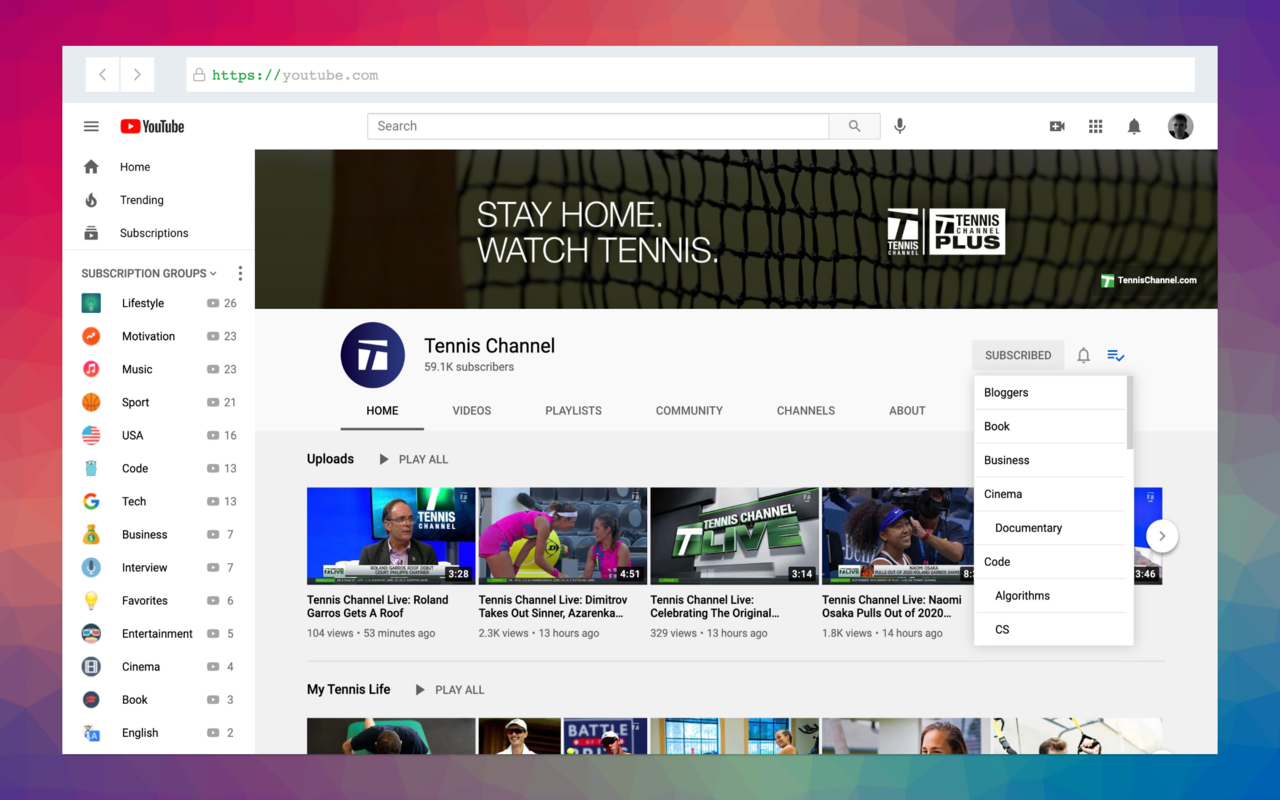
Task: Play all My Tennis Life videos
Action: tap(449, 690)
